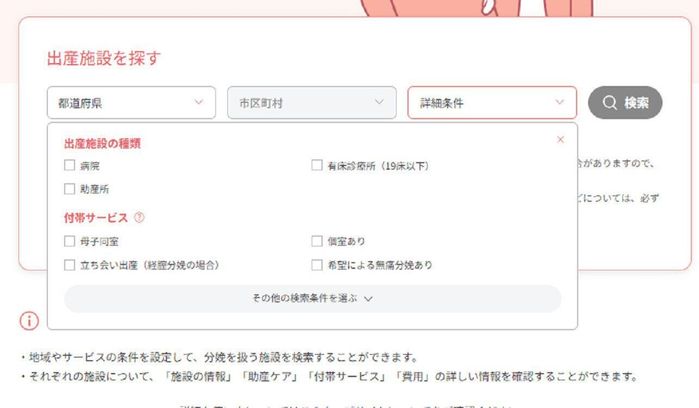Collapse the 詳細条件 dropdown field
This screenshot has width=699, height=408.
pyautogui.click(x=492, y=103)
